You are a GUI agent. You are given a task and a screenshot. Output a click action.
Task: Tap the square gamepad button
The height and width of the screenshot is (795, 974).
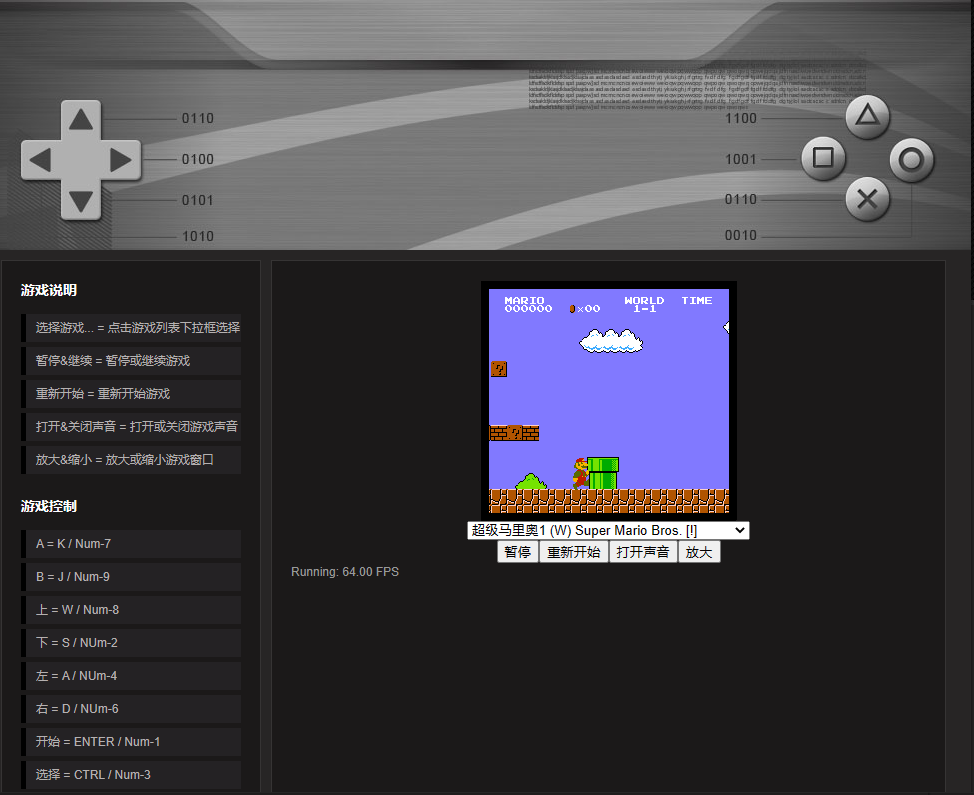(823, 158)
